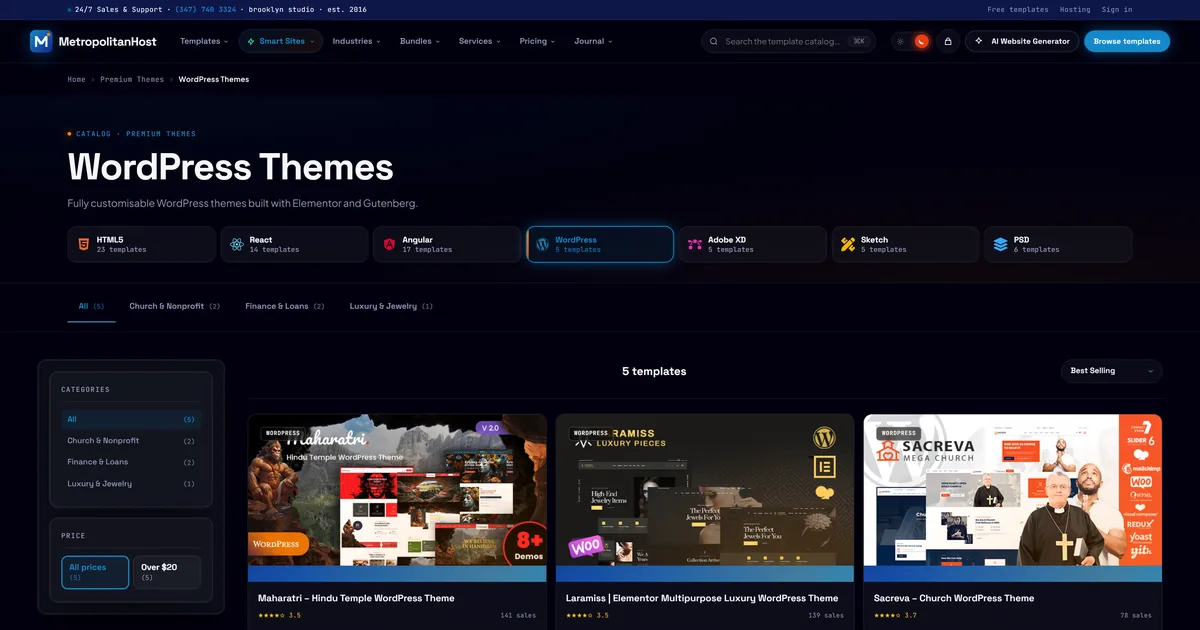
Task: Select the PSD 6 templates card
Action: [x=1059, y=244]
